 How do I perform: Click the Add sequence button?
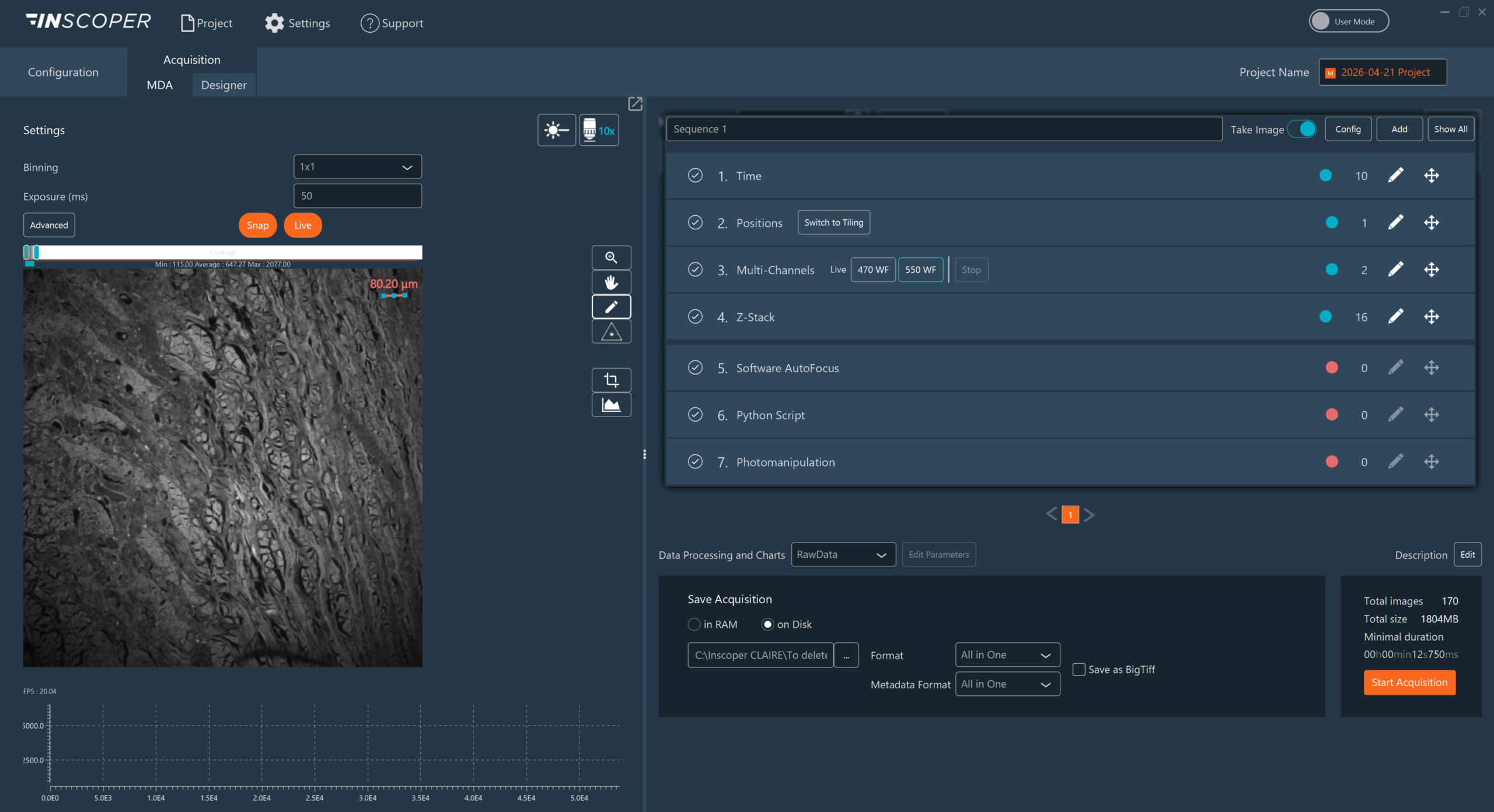(1399, 129)
